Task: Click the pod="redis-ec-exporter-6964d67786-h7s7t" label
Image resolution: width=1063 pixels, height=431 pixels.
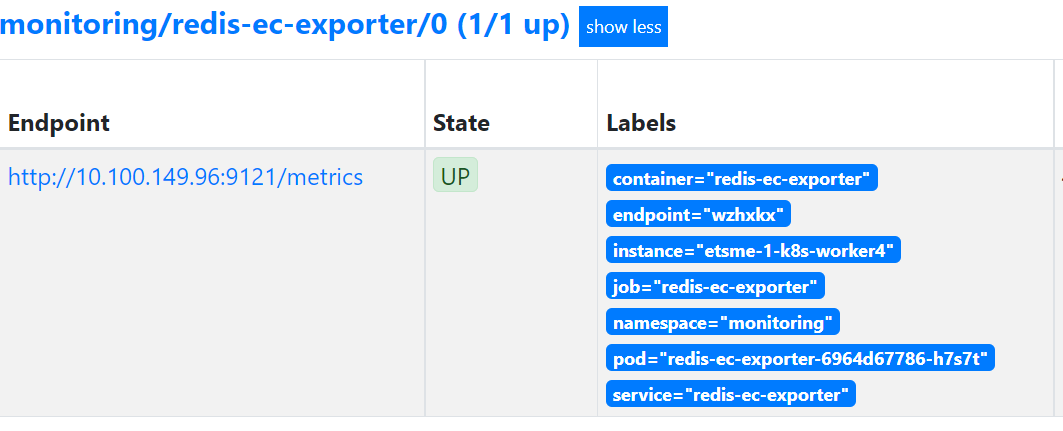Action: (x=801, y=358)
